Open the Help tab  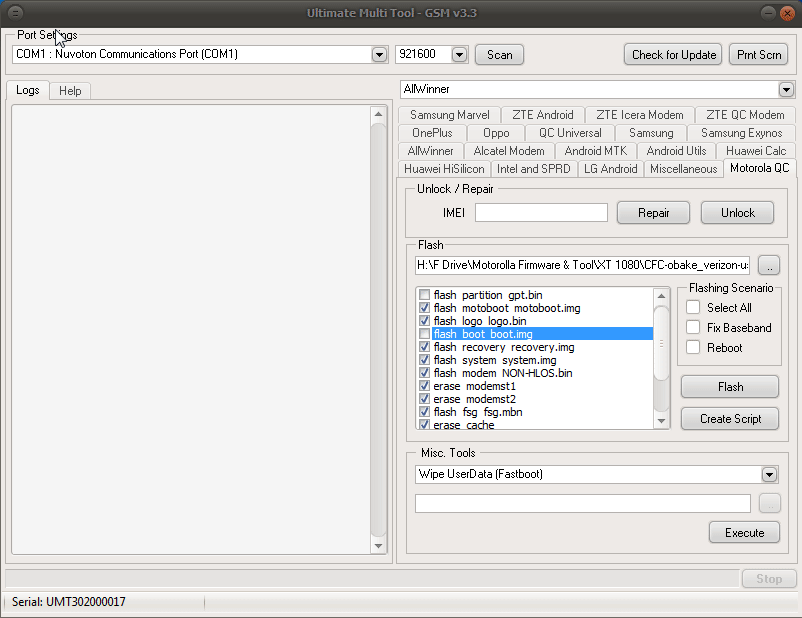(70, 91)
